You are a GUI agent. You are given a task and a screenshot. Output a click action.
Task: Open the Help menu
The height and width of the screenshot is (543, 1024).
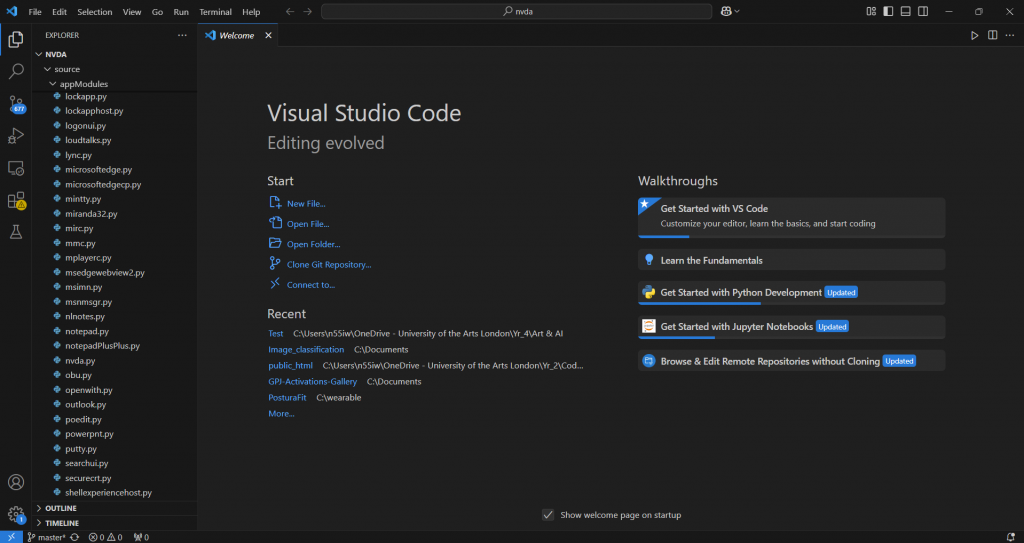[251, 12]
